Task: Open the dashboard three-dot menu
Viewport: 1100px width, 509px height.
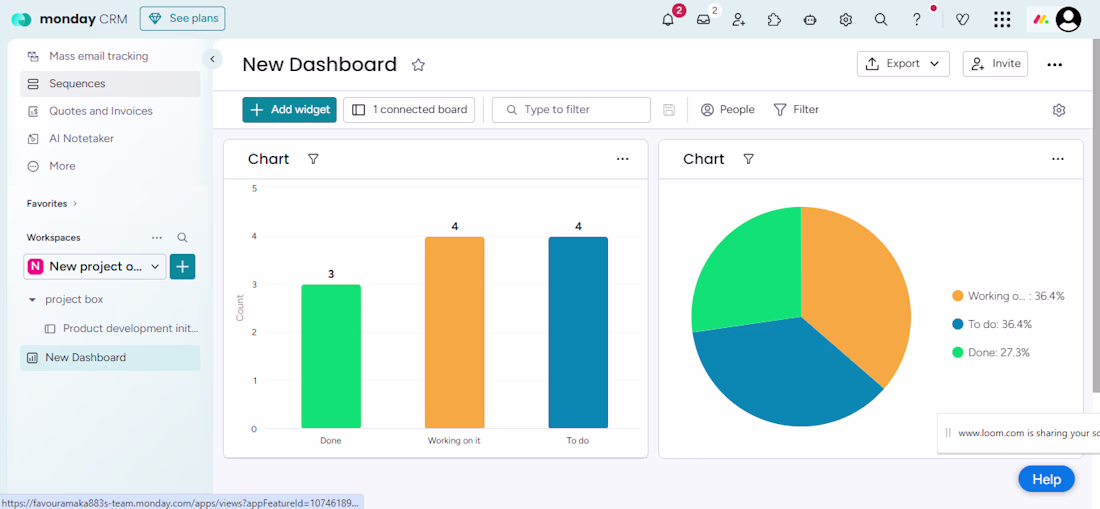Action: pos(1054,65)
